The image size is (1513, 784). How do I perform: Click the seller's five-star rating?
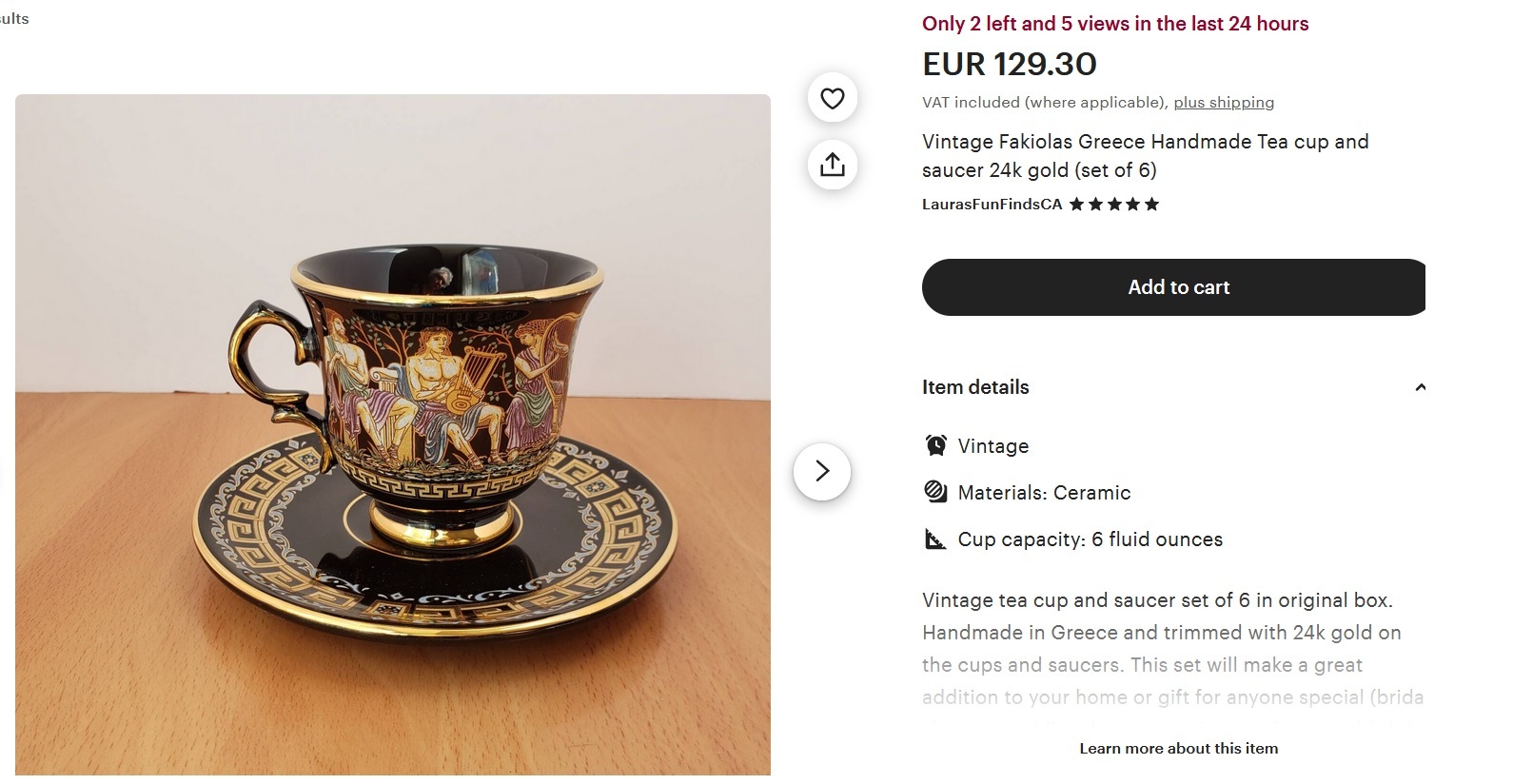(1114, 205)
